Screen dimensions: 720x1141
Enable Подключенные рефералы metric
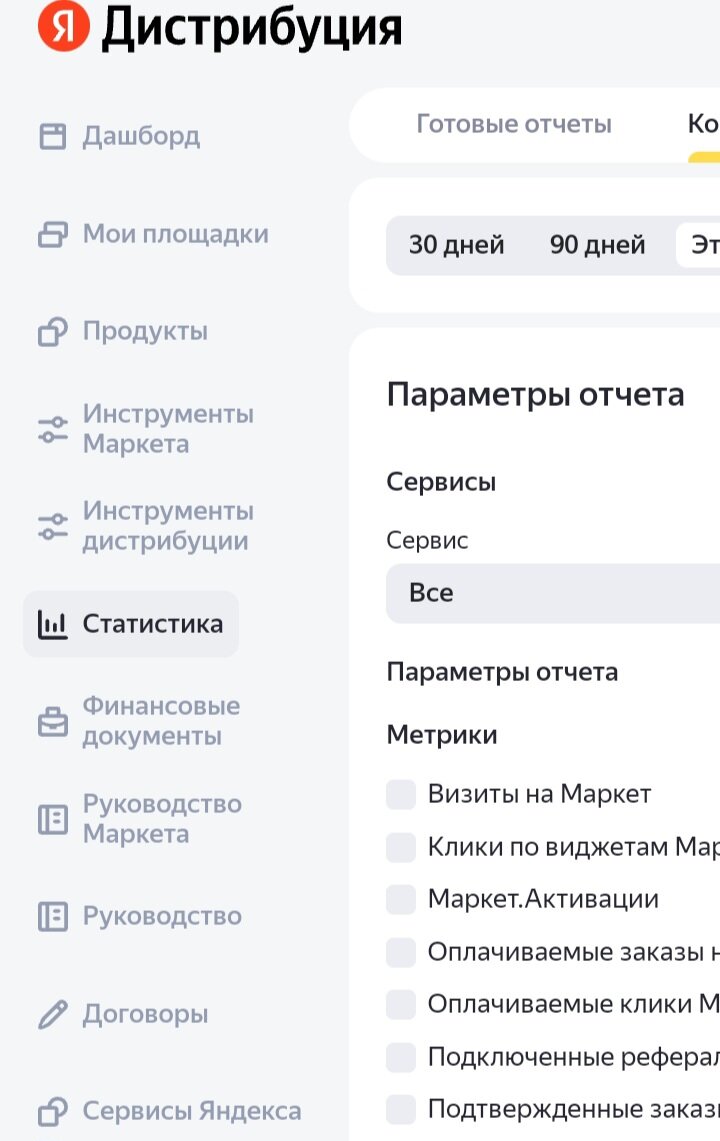399,1056
